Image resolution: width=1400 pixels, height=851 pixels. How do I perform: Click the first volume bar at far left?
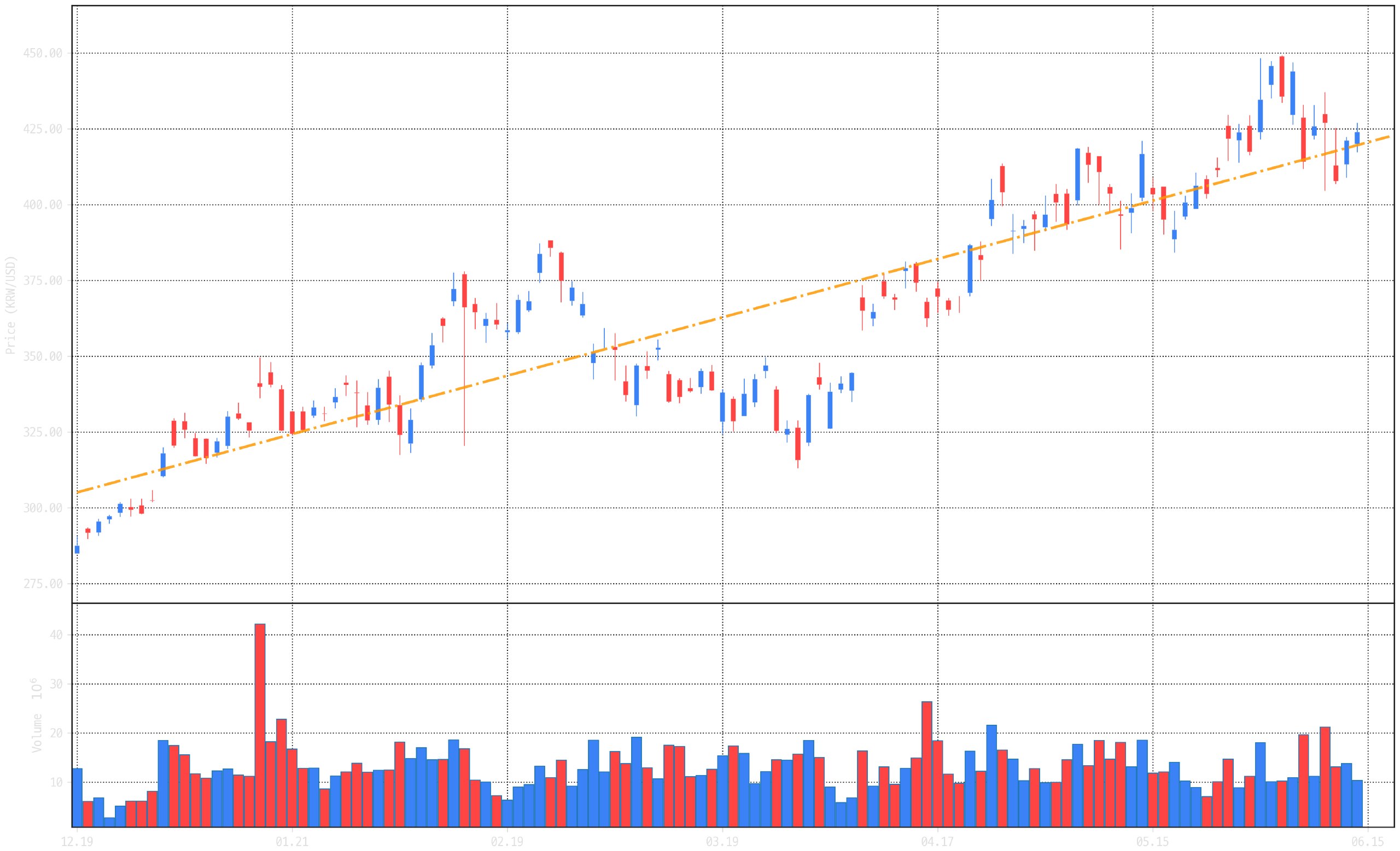[x=77, y=797]
